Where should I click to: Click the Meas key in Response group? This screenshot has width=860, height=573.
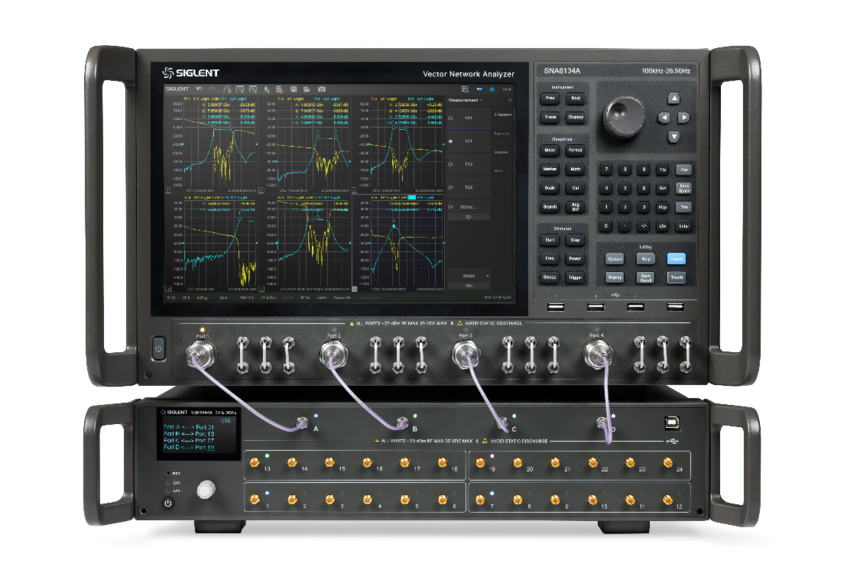[550, 150]
